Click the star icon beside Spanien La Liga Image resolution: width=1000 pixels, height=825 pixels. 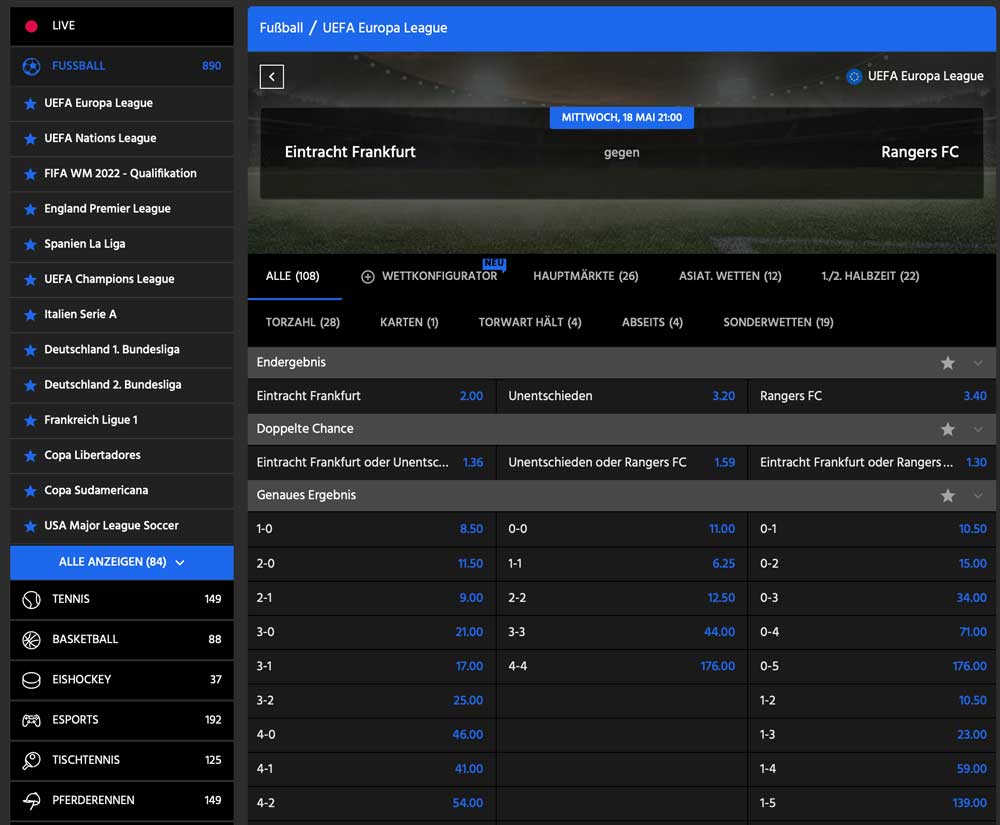(30, 244)
